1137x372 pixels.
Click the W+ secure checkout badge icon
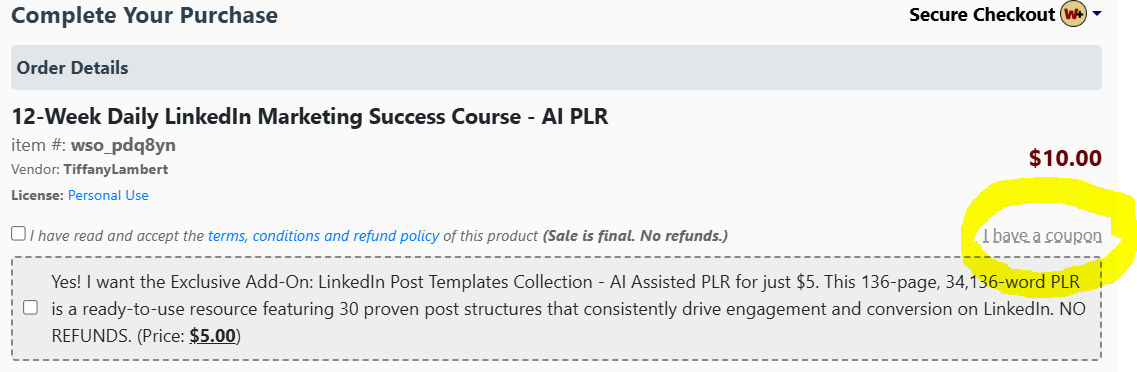(1073, 15)
